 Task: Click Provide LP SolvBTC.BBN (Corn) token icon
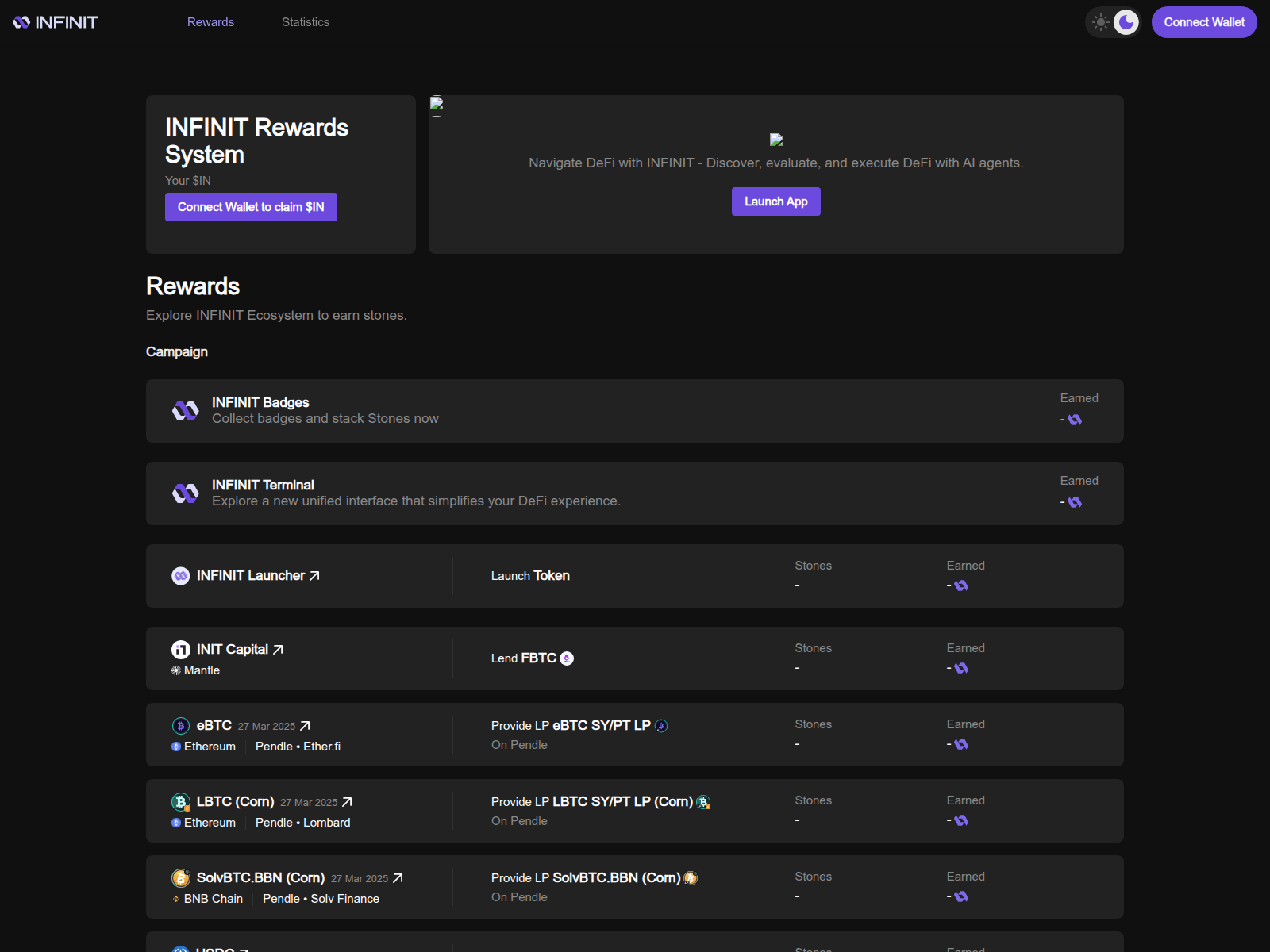[x=691, y=878]
